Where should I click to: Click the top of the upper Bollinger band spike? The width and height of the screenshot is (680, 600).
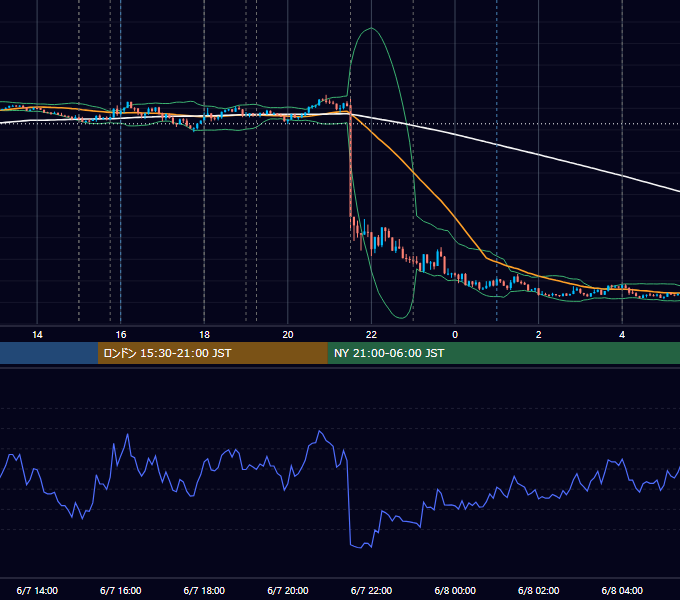(371, 28)
